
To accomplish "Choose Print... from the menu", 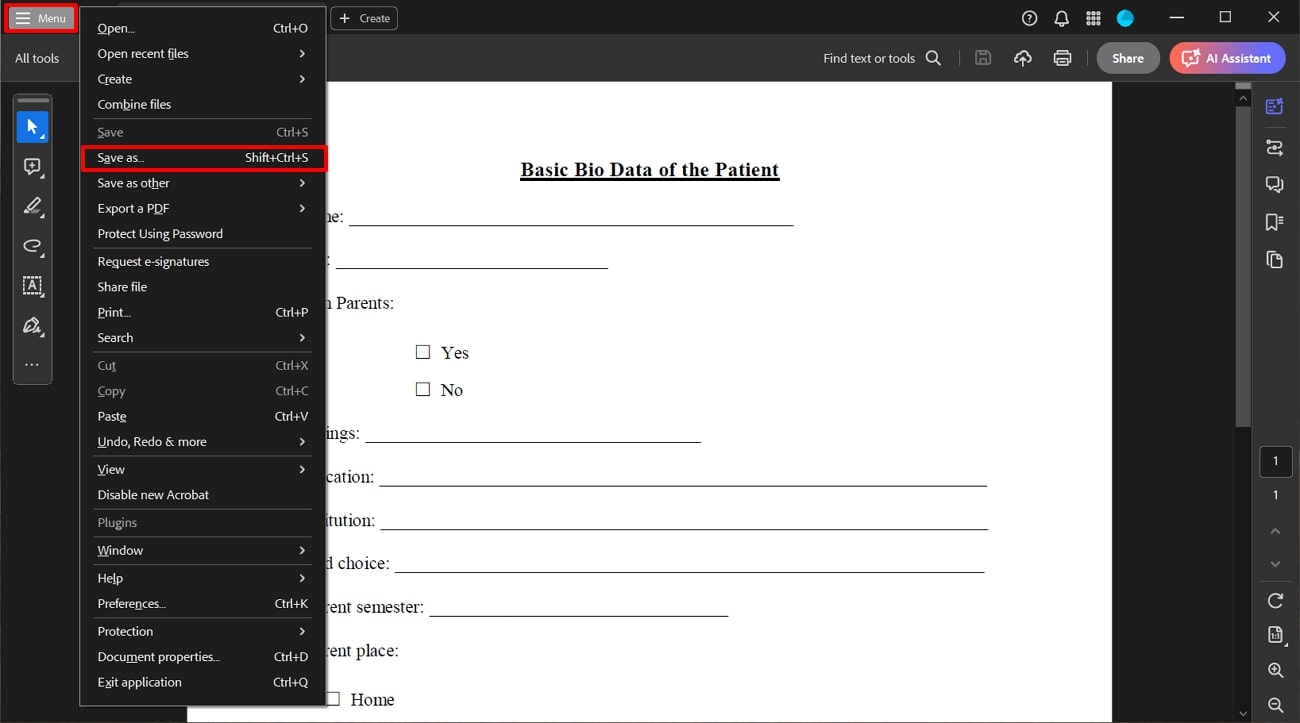I will click(x=203, y=313).
